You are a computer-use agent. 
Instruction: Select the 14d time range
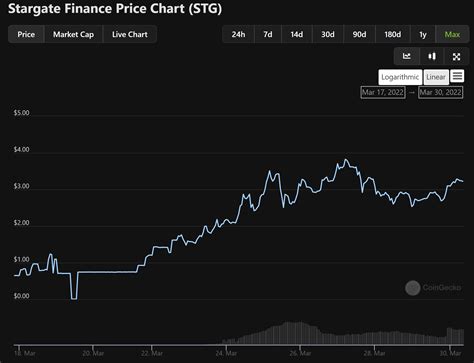click(x=297, y=34)
